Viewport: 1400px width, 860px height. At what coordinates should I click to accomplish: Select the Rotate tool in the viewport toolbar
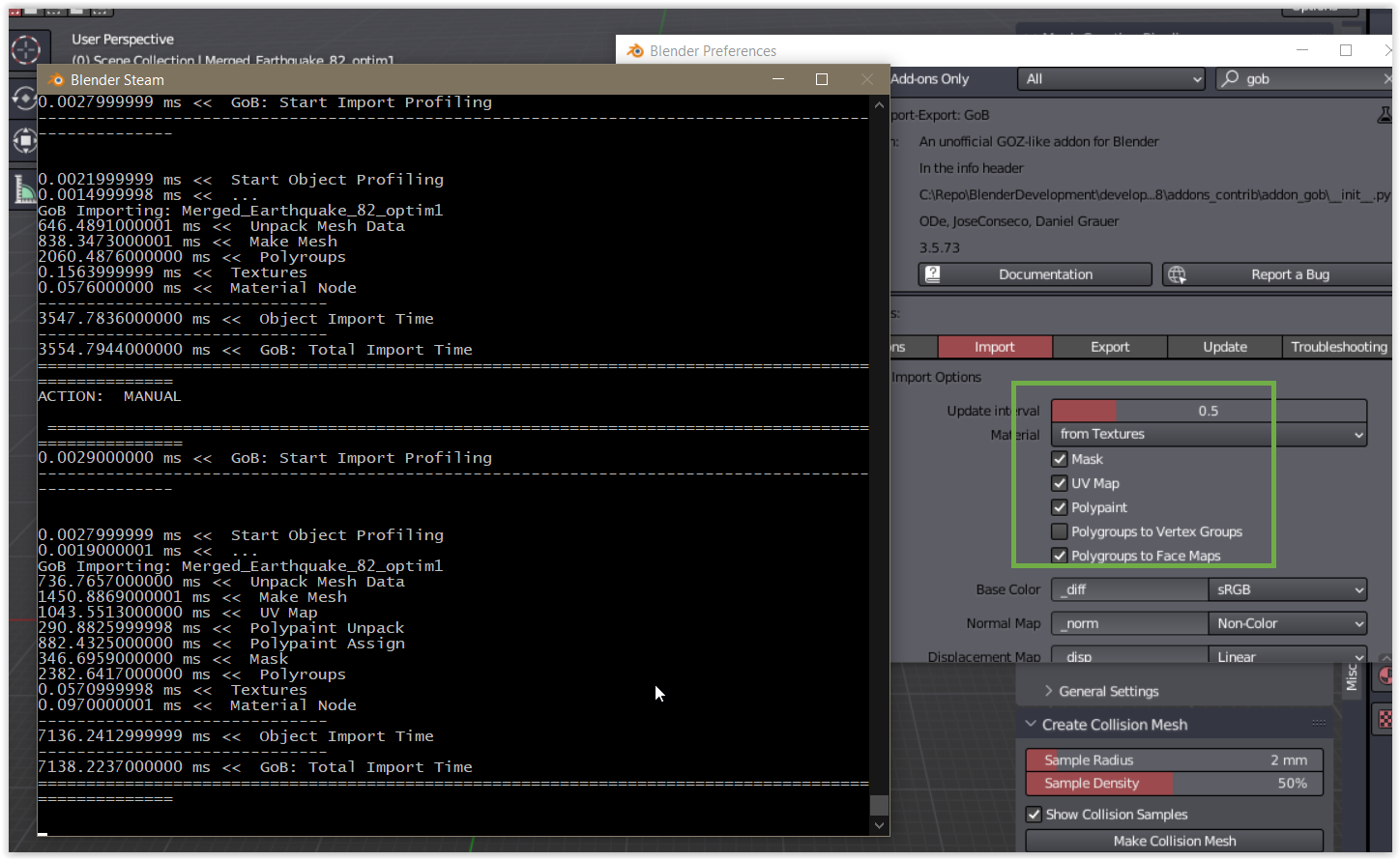[23, 99]
